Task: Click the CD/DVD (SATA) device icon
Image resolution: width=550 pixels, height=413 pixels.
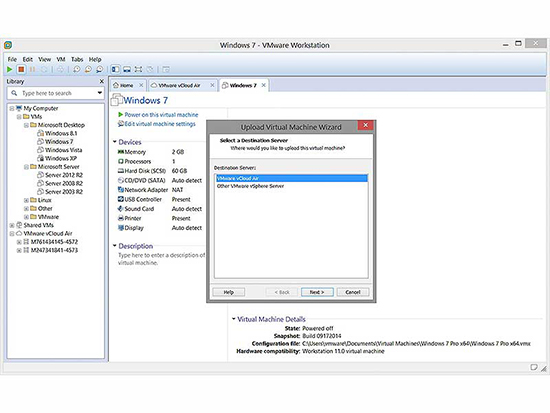Action: [121, 180]
